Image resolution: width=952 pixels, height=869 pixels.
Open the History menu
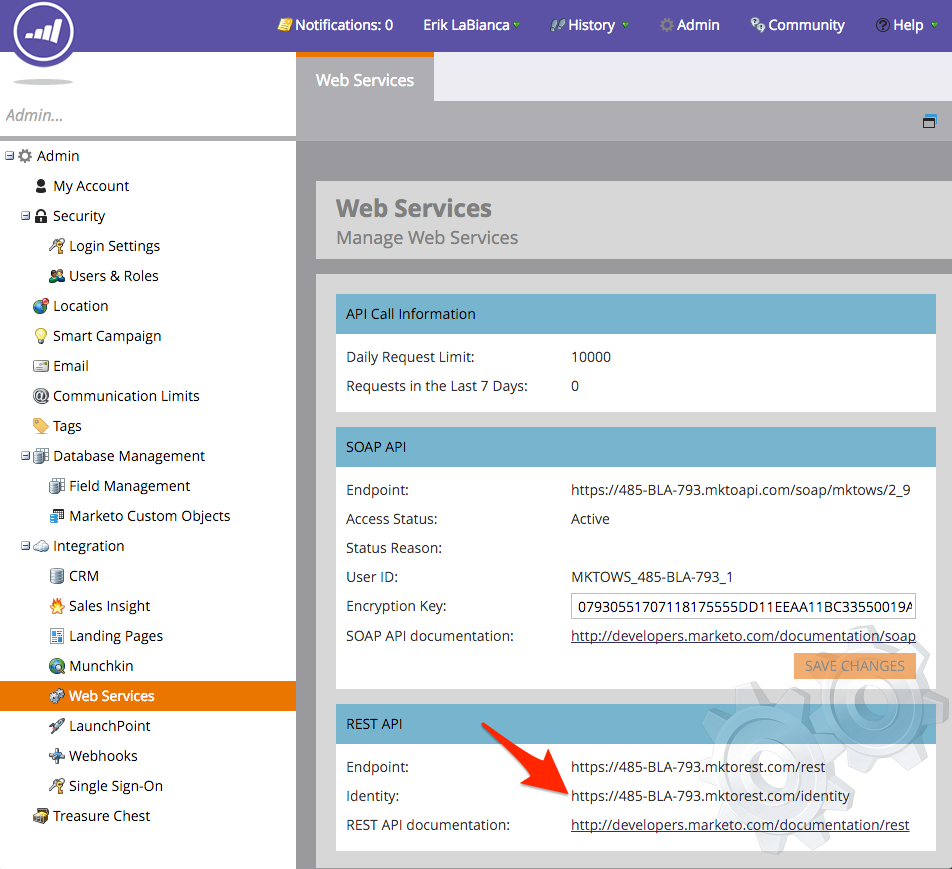pos(590,25)
